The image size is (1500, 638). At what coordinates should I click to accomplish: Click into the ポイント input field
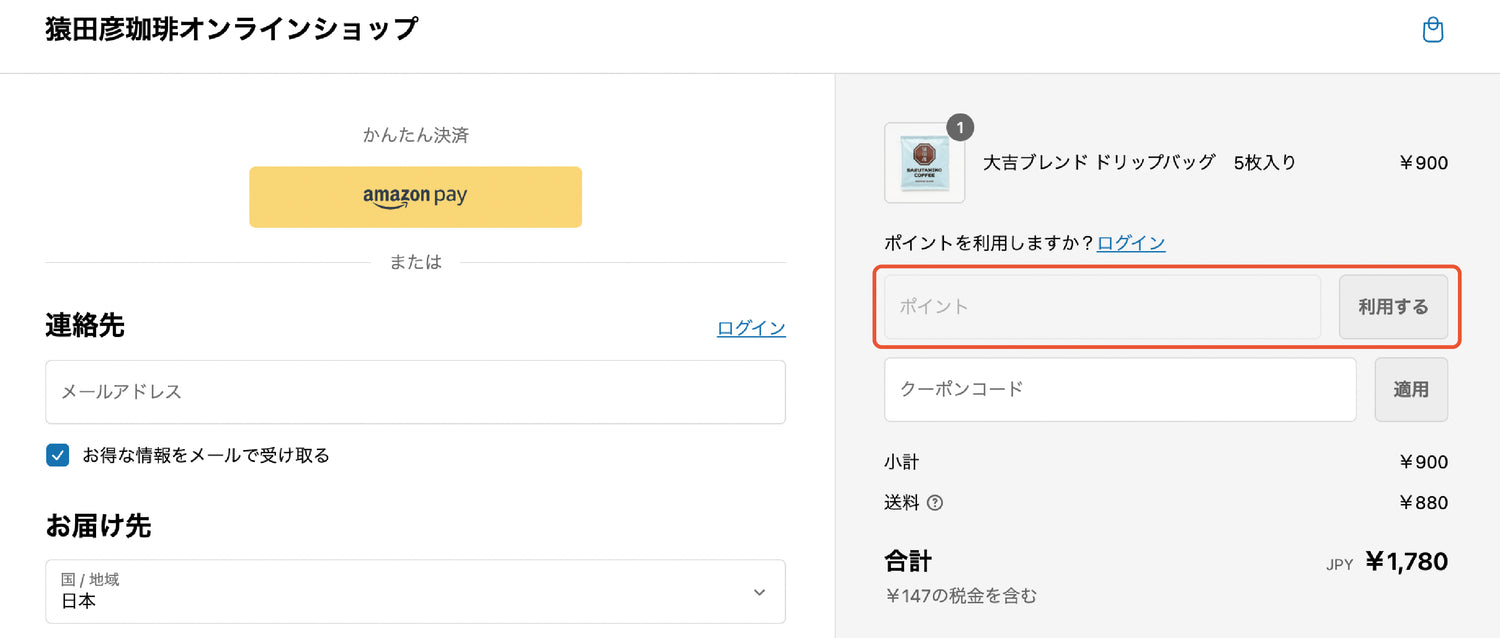point(1102,307)
